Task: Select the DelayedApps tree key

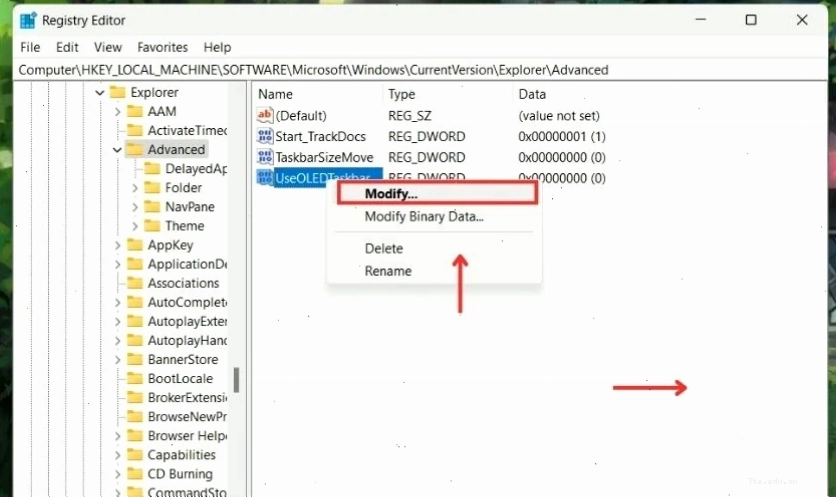Action: pos(196,169)
